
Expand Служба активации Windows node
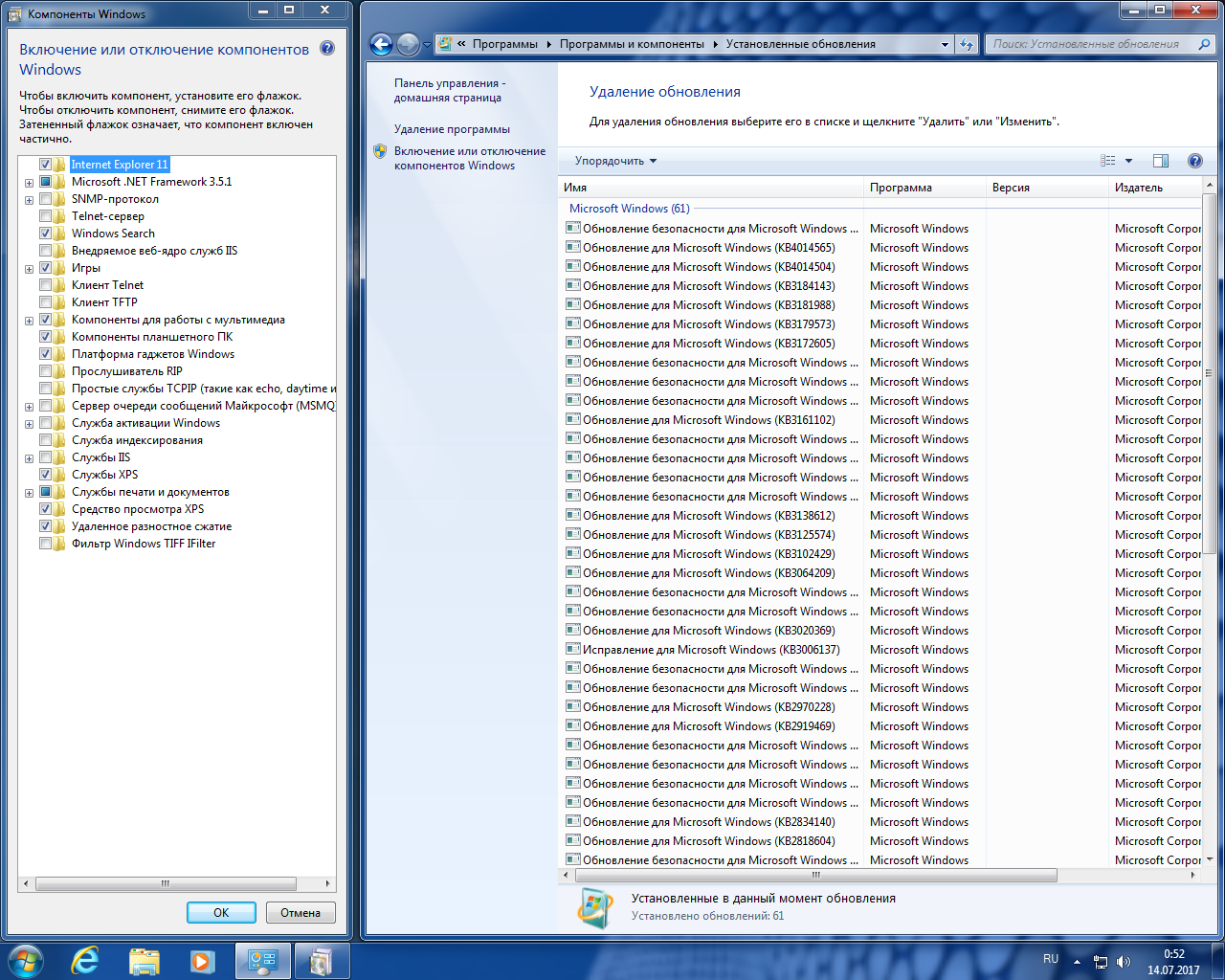[x=29, y=424]
